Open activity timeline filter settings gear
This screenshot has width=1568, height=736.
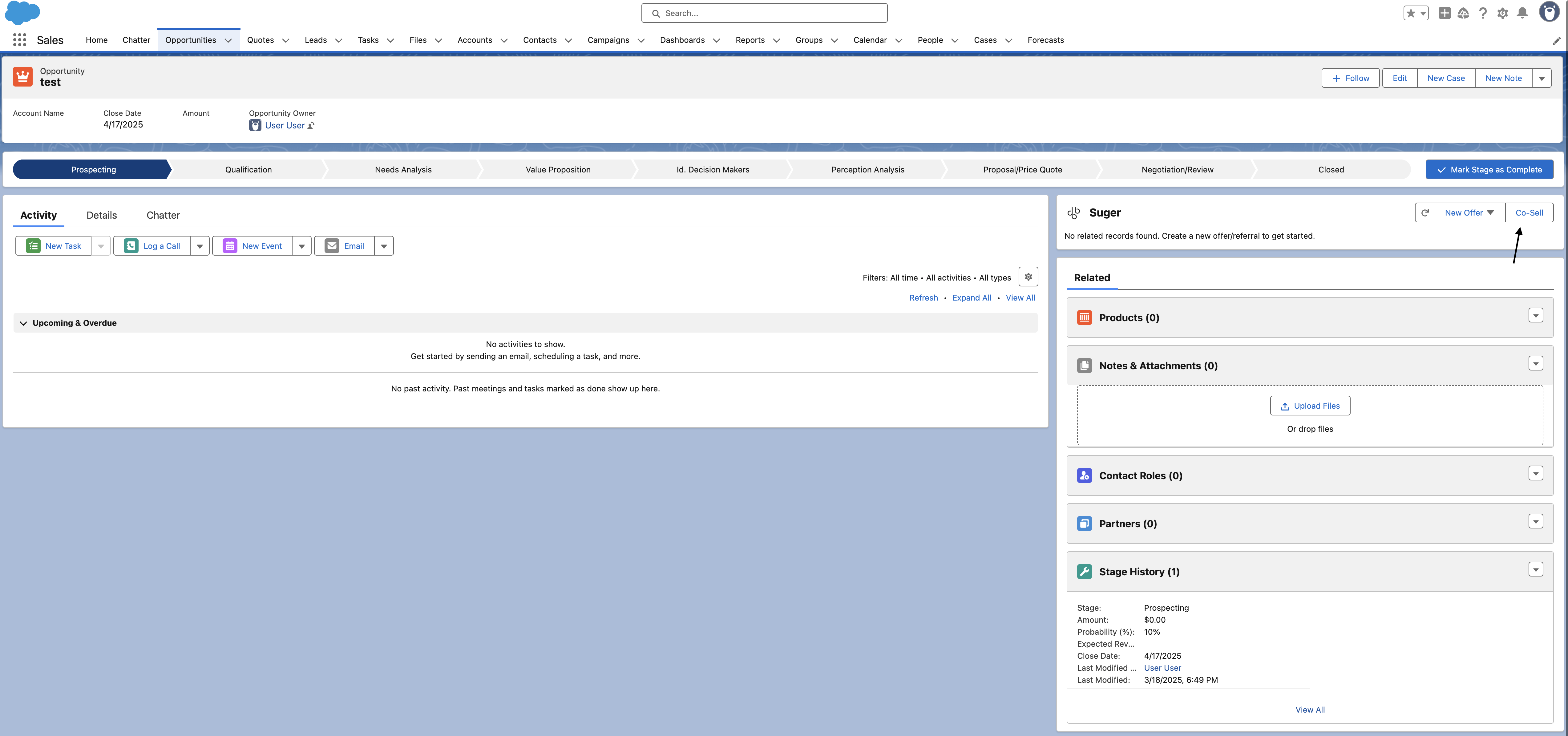click(1028, 277)
